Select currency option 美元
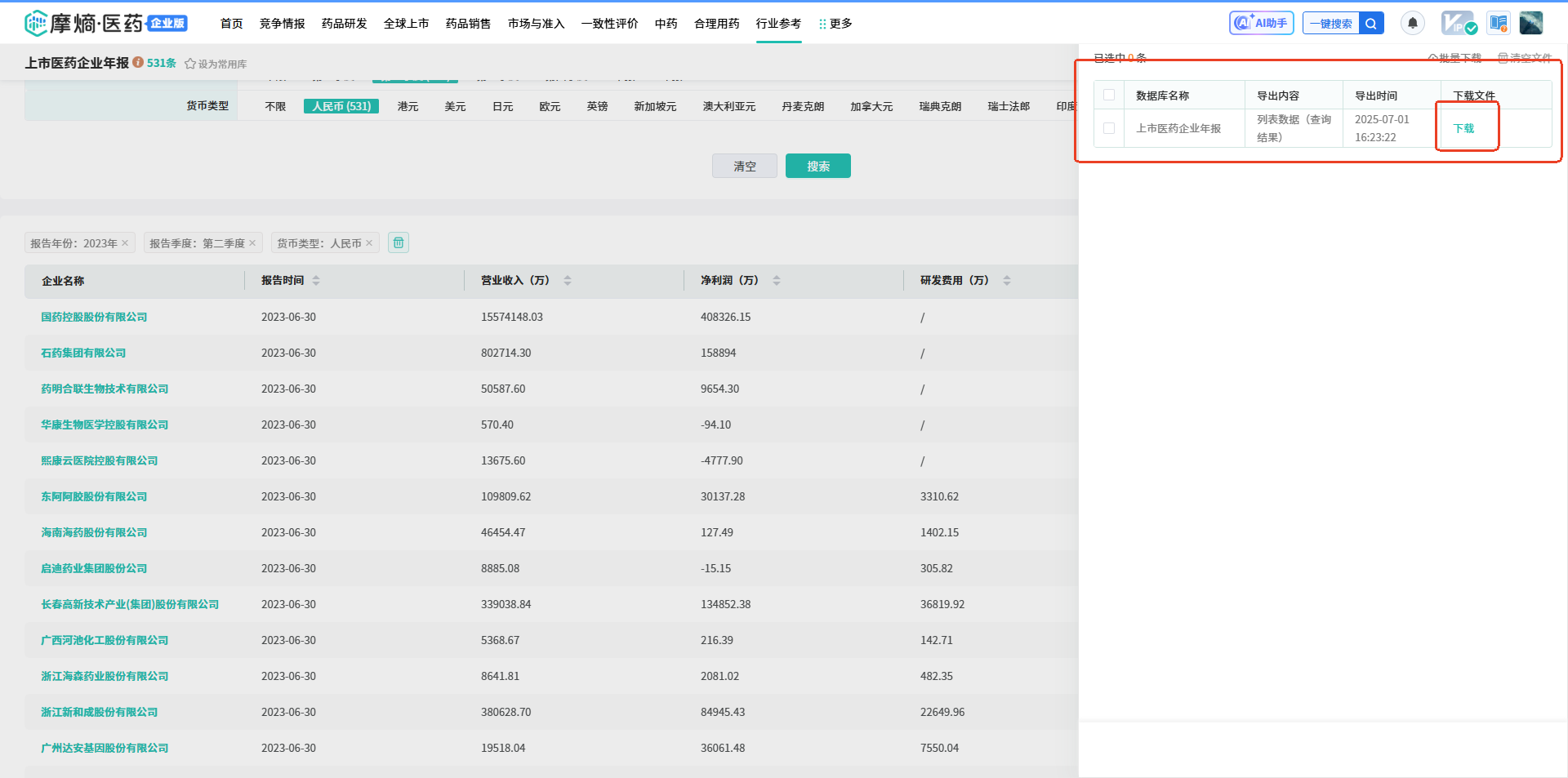The width and height of the screenshot is (1568, 778). click(456, 106)
